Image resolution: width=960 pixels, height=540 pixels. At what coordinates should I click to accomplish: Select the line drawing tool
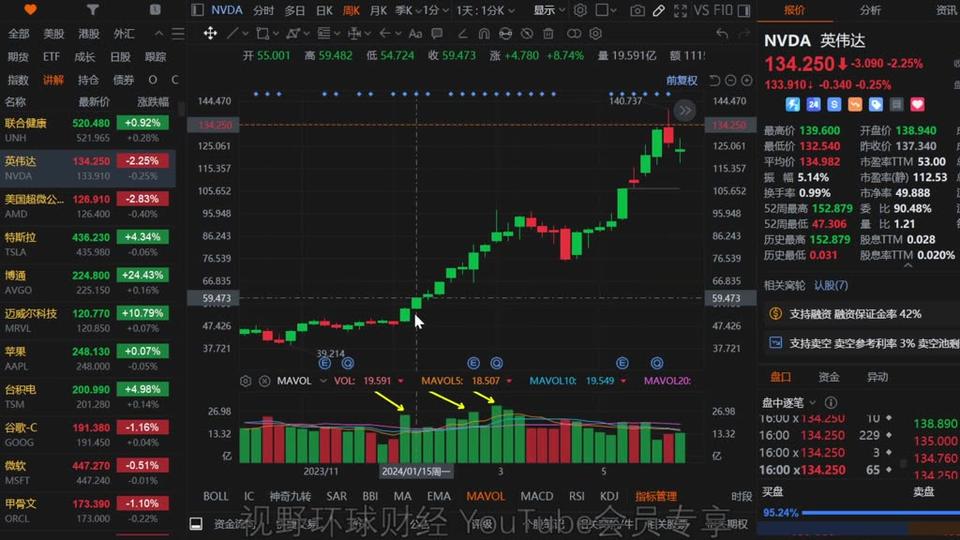233,33
